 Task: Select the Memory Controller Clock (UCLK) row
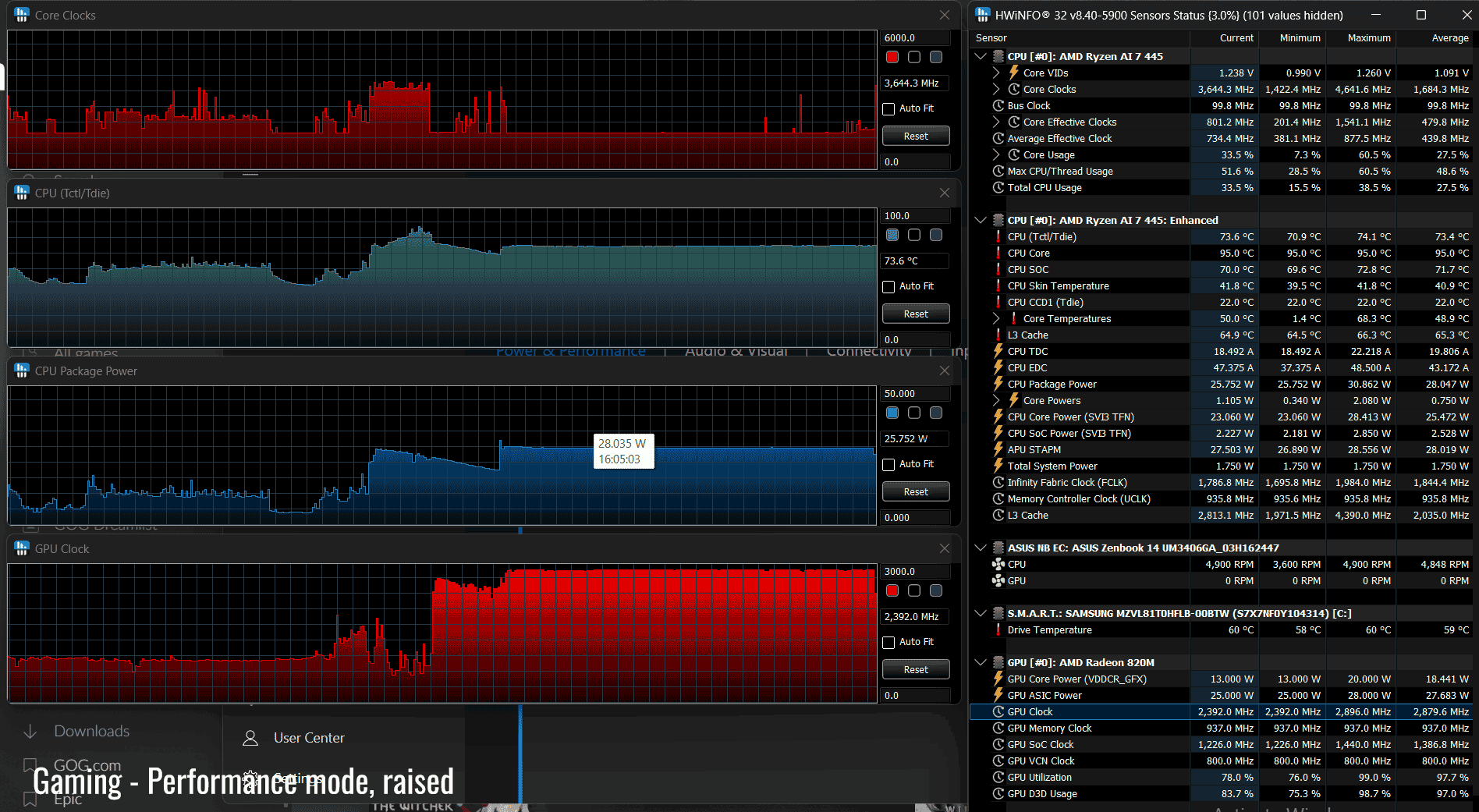1221,498
